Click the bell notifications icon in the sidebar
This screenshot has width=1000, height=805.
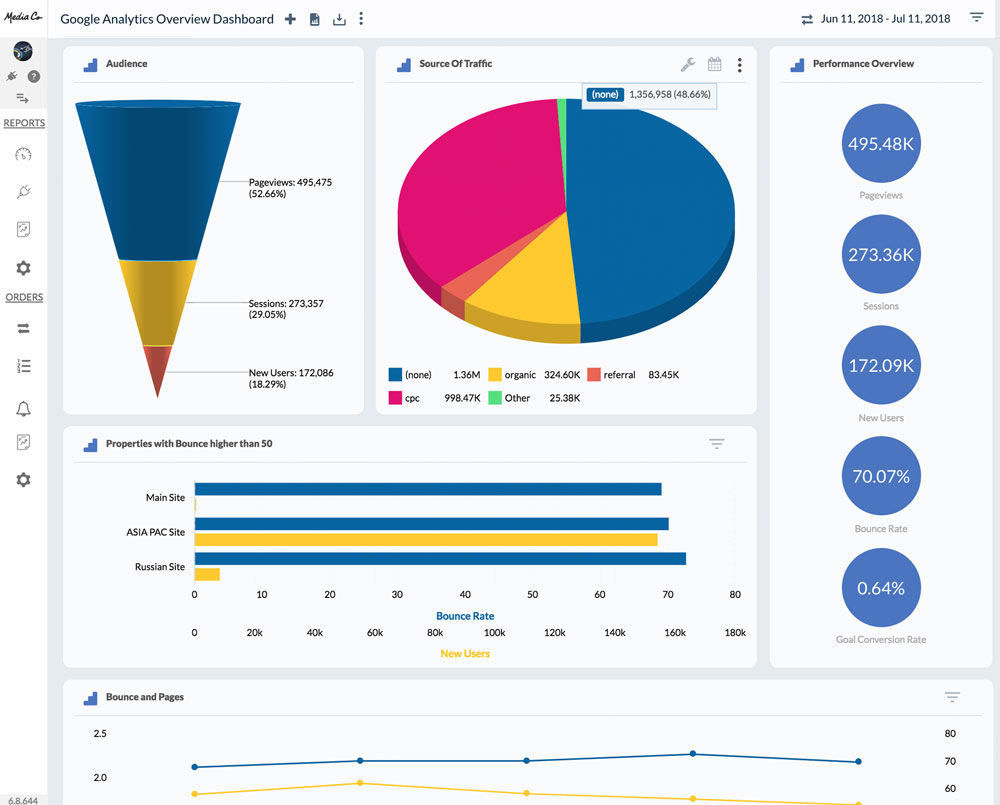point(24,408)
